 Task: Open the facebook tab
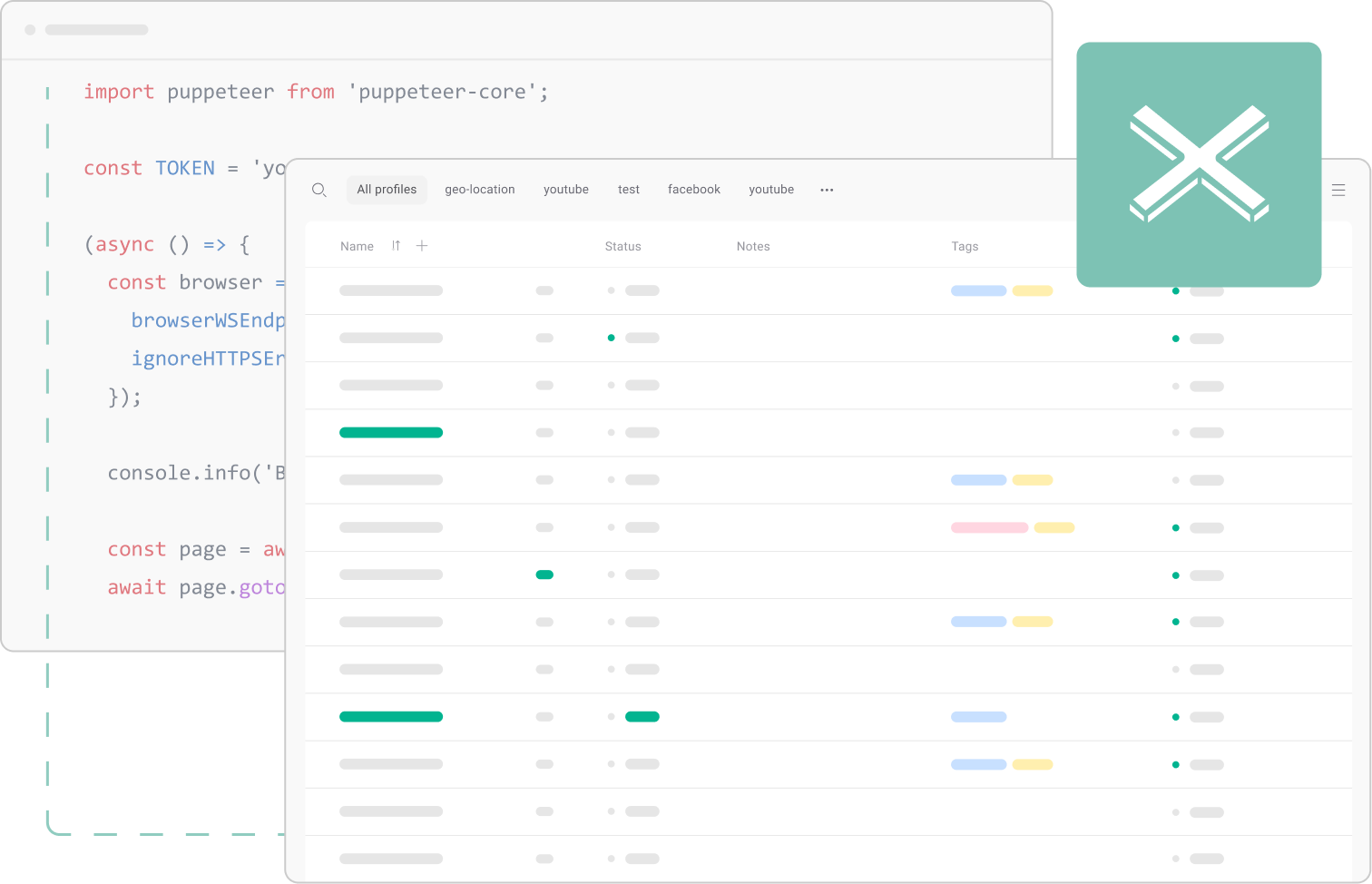click(x=694, y=190)
